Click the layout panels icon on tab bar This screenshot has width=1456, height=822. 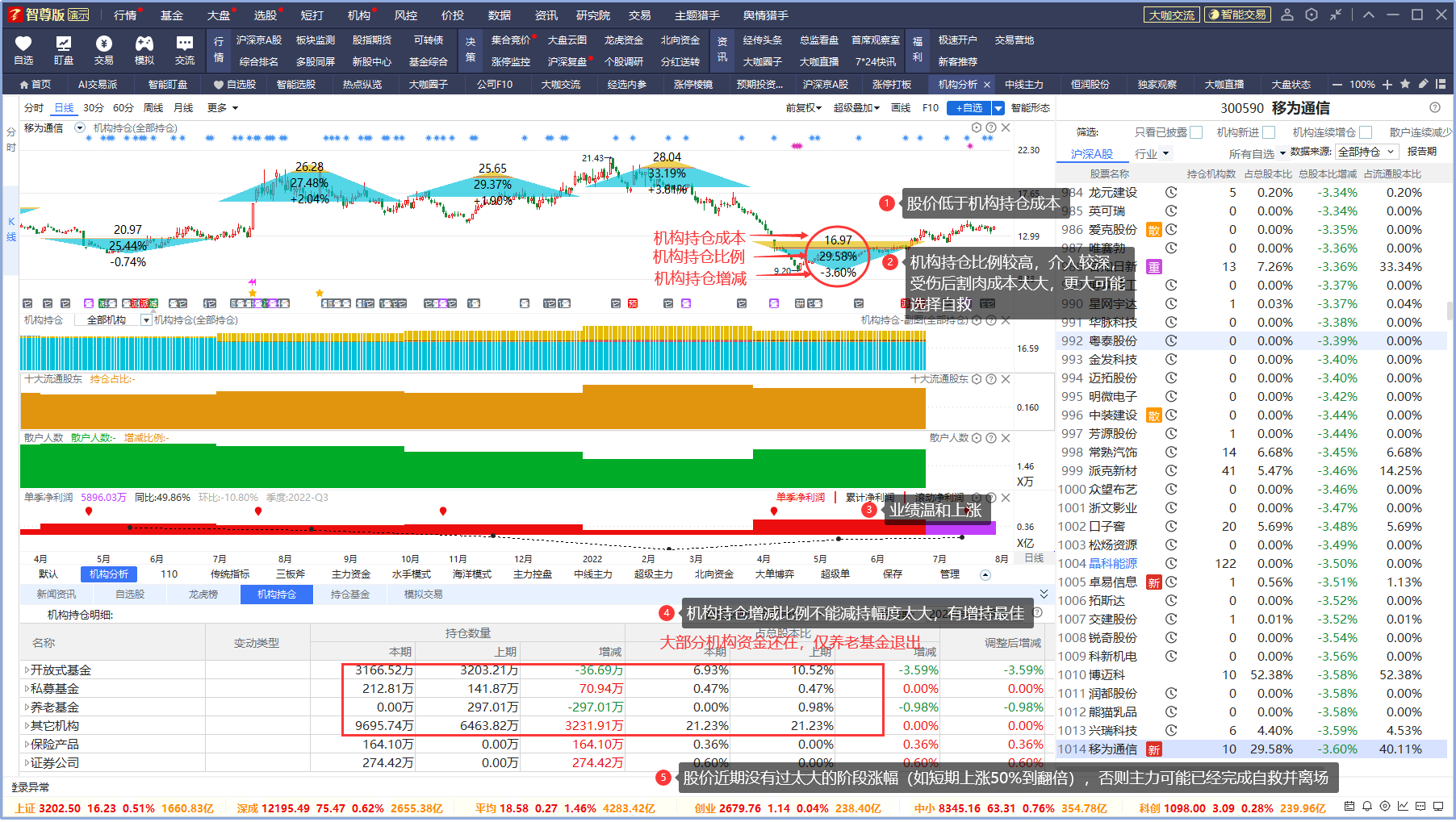click(1441, 84)
